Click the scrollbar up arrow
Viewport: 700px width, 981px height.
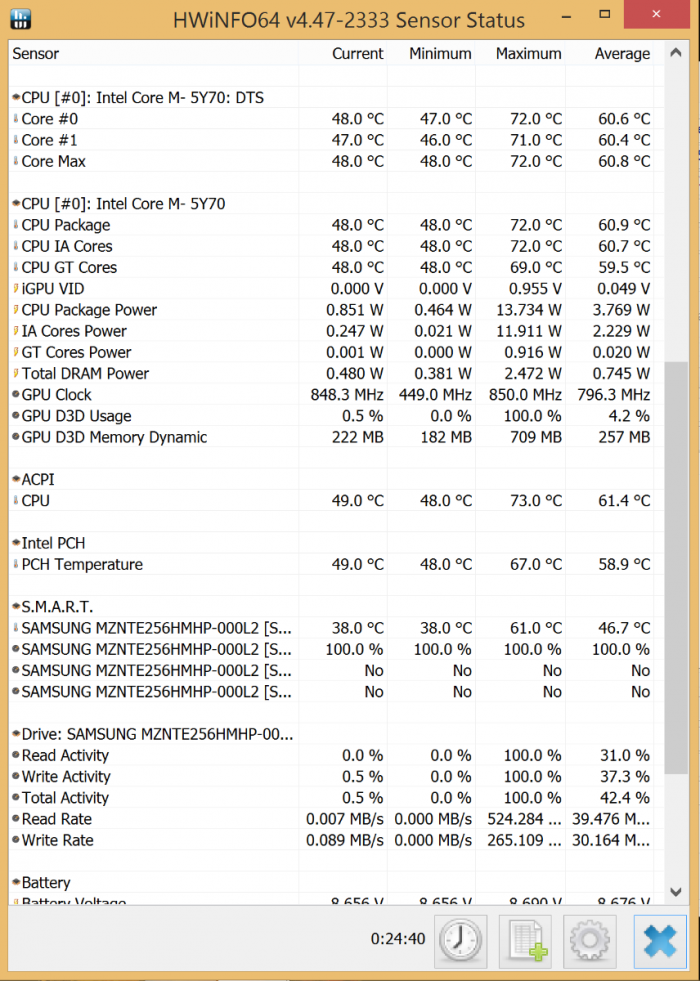pyautogui.click(x=677, y=53)
